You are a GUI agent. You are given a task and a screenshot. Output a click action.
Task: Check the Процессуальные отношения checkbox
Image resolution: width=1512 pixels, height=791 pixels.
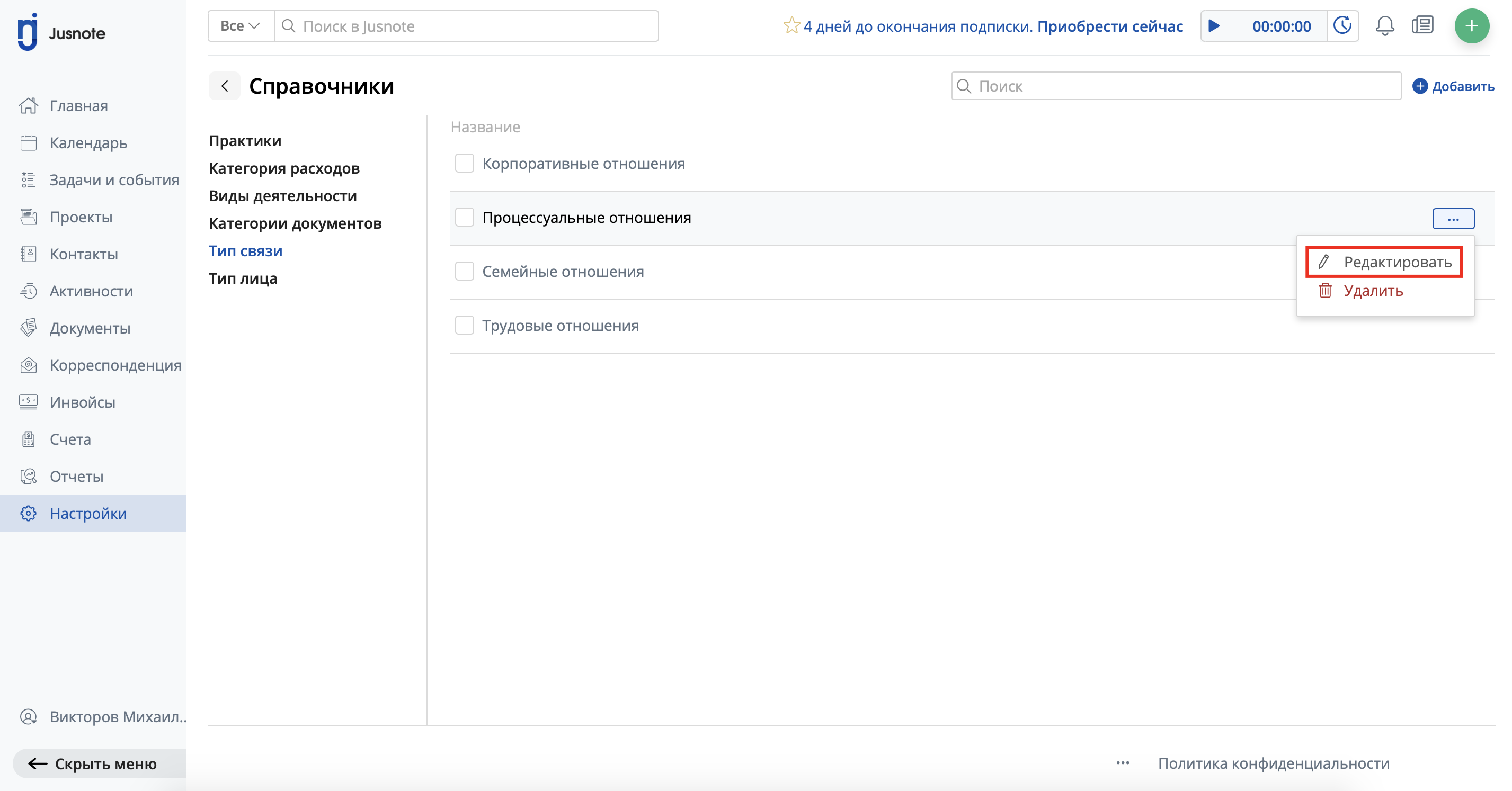coord(464,217)
